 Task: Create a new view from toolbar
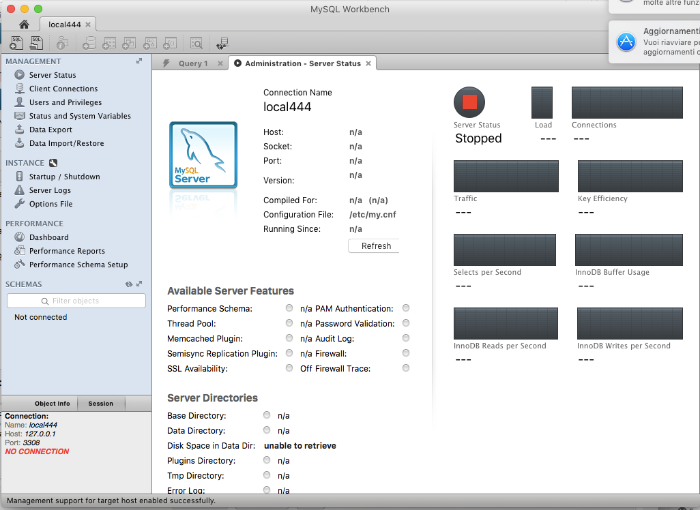(129, 43)
